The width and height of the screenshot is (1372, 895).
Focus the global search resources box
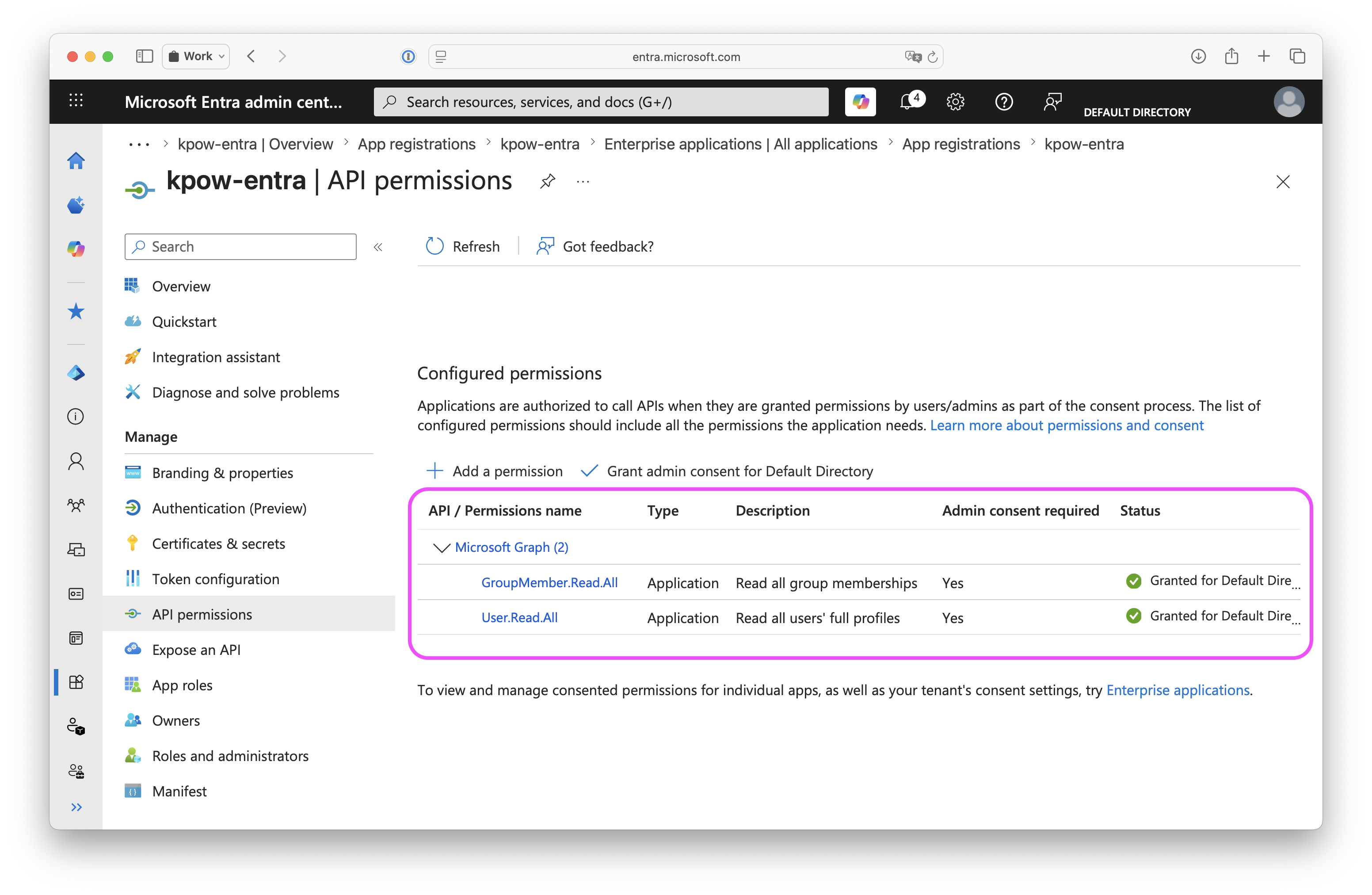[601, 102]
